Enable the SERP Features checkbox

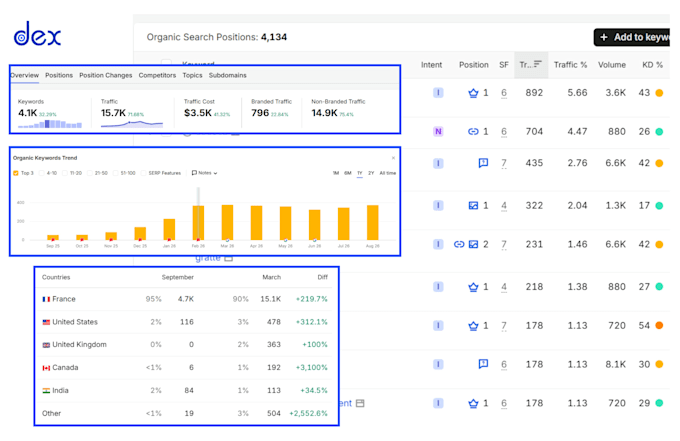[143, 173]
